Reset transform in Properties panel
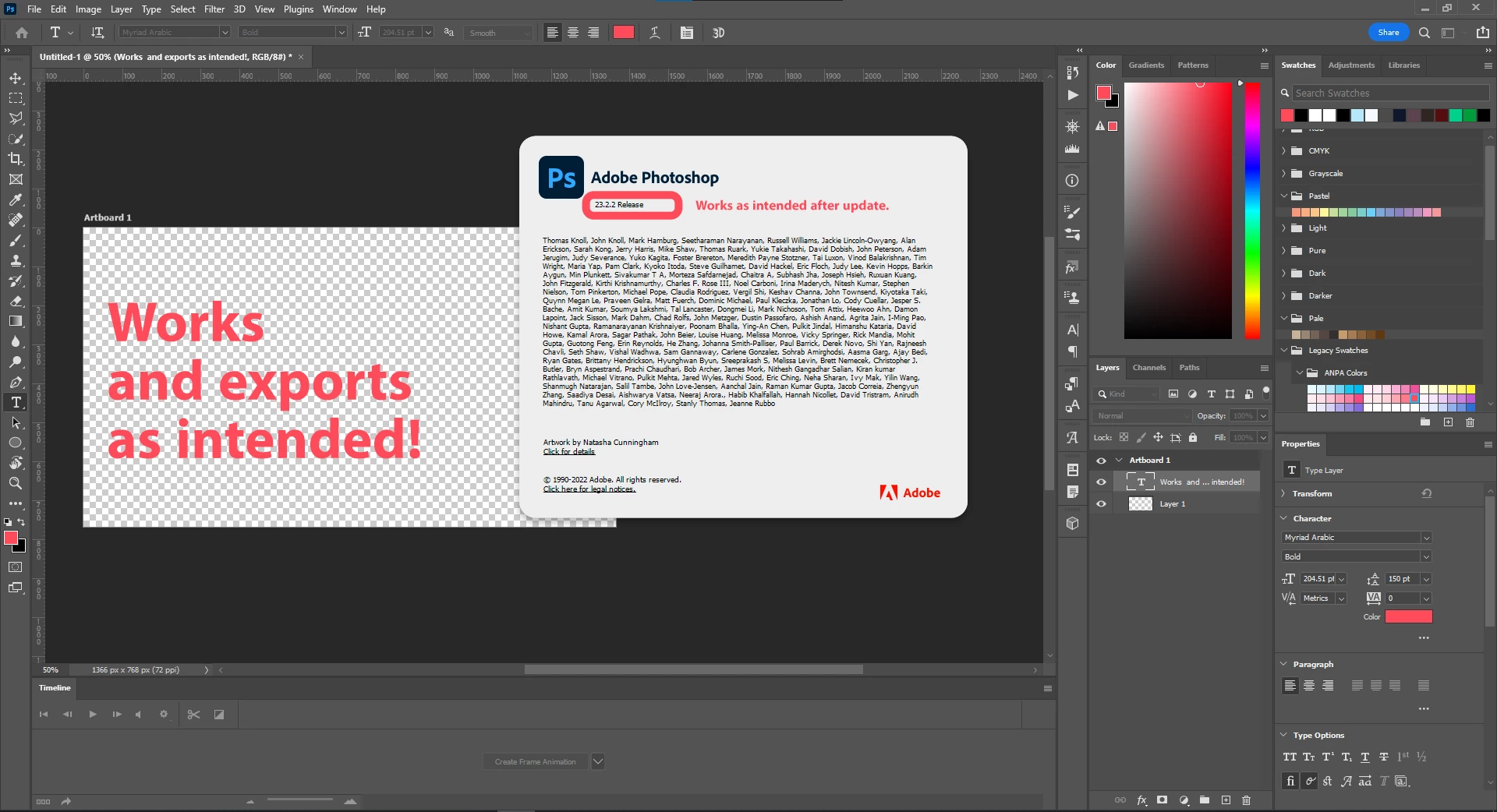Viewport: 1497px width, 812px height. coord(1426,493)
